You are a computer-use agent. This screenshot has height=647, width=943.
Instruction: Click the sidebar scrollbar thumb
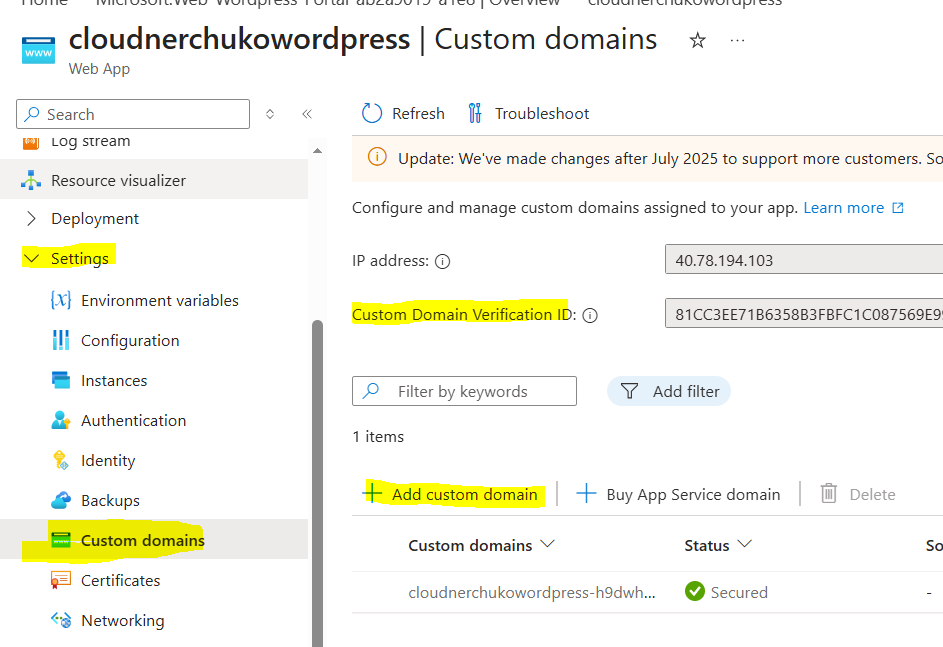coord(317,483)
